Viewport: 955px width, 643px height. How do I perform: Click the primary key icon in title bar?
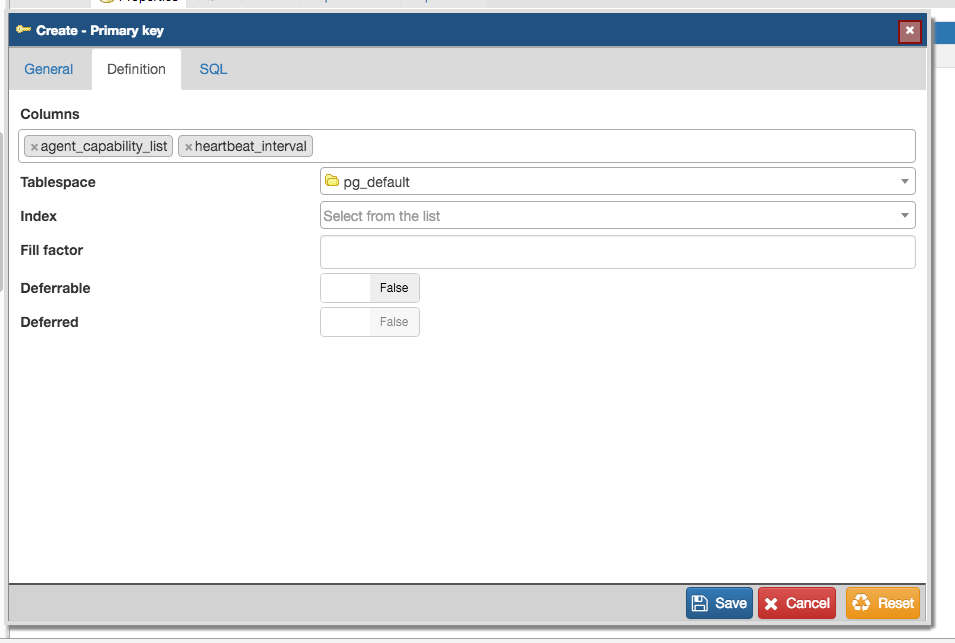coord(24,30)
